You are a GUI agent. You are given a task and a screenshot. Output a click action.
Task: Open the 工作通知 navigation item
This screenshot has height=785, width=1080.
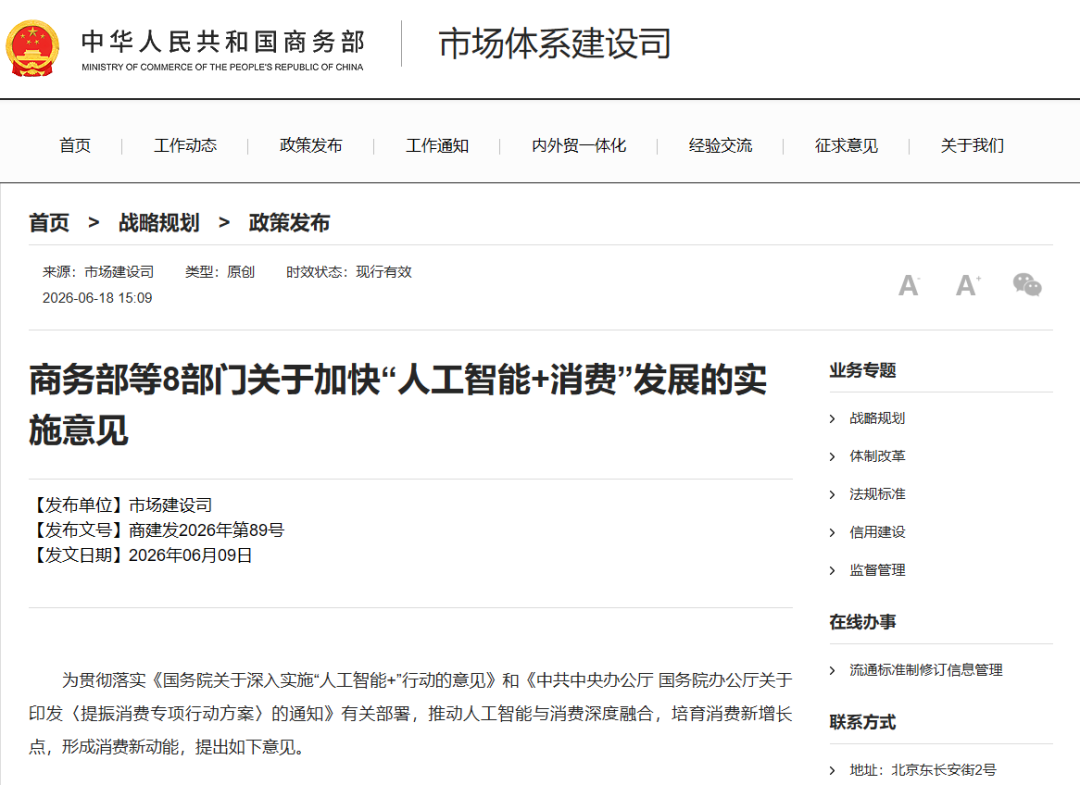pos(437,145)
